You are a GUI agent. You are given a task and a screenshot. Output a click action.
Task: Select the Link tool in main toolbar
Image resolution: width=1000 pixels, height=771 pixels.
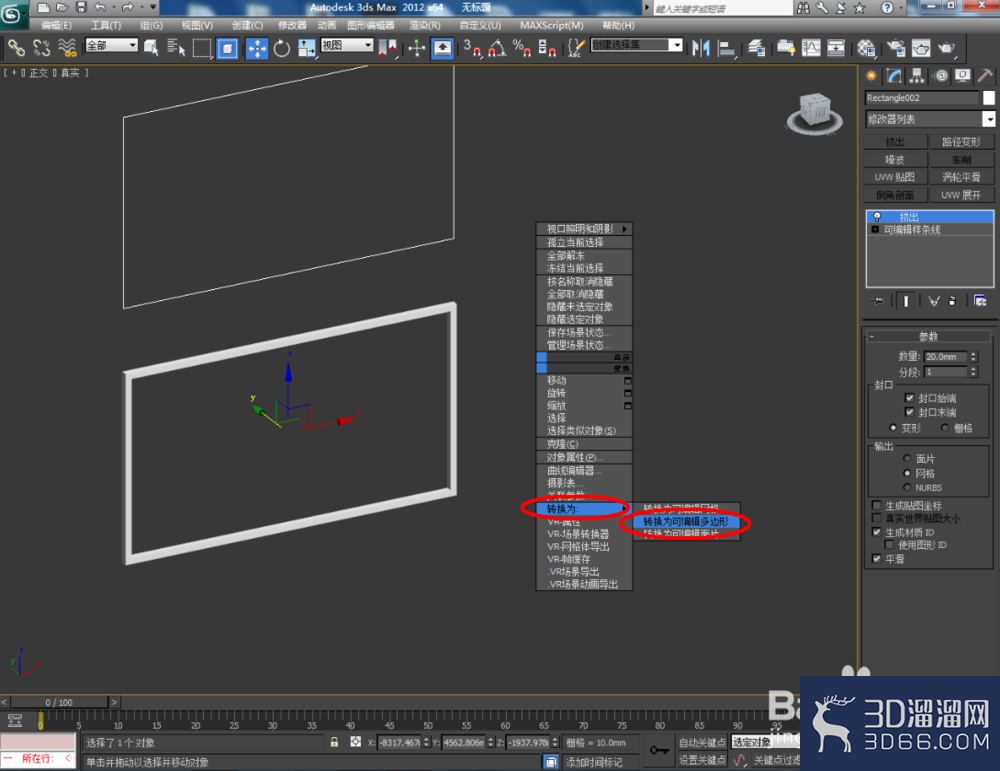click(x=16, y=48)
